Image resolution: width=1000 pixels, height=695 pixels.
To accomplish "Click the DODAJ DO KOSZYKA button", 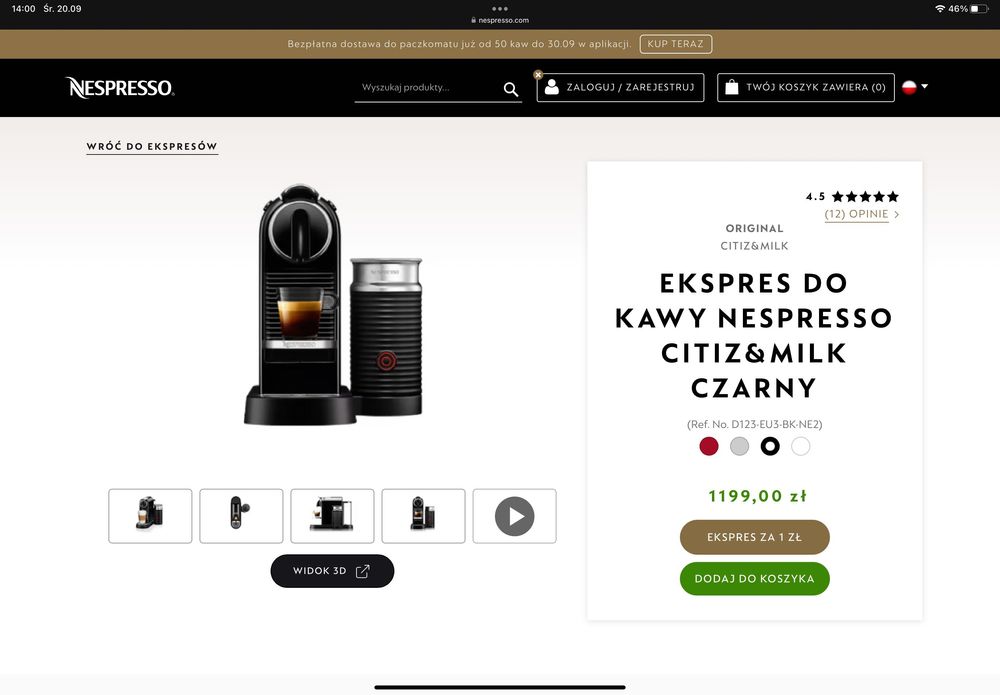I will [754, 578].
